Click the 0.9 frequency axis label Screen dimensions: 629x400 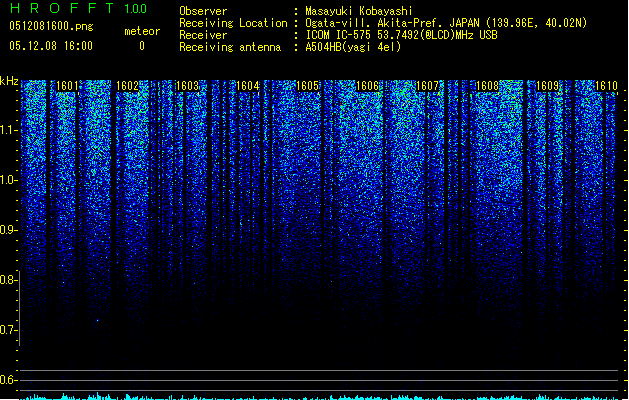tap(8, 230)
